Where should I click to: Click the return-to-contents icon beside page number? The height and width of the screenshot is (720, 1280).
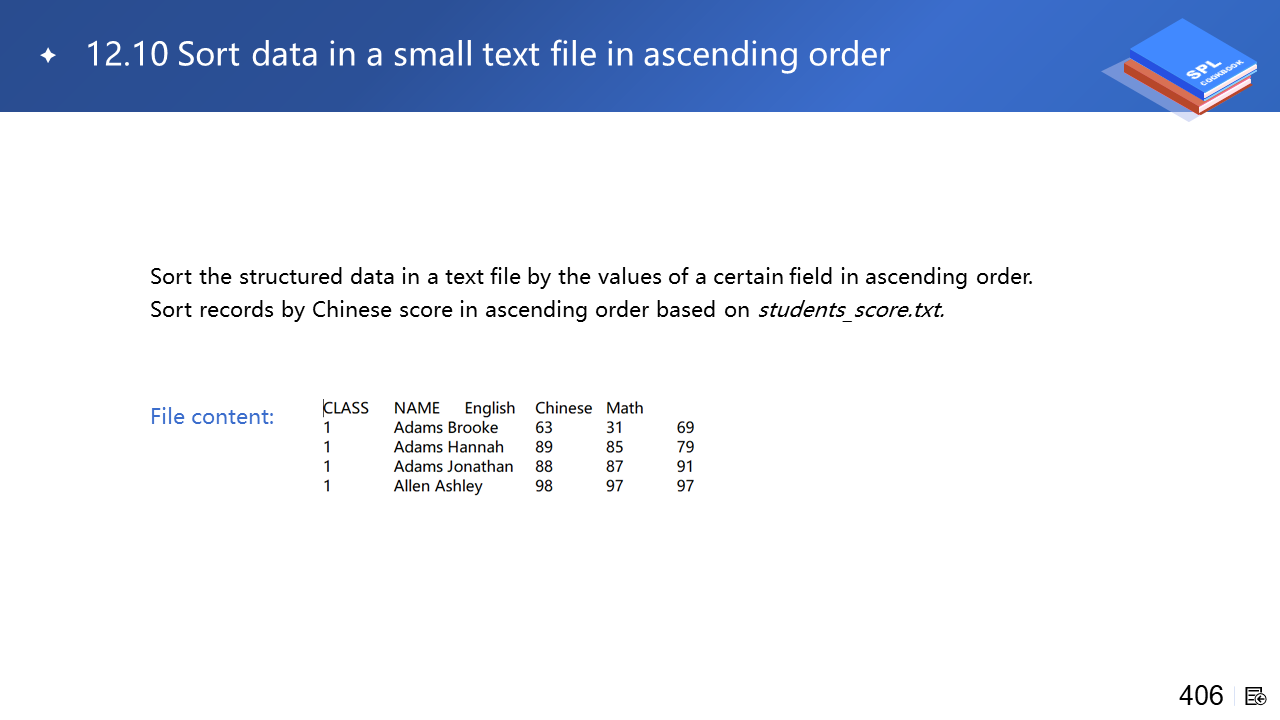1256,695
